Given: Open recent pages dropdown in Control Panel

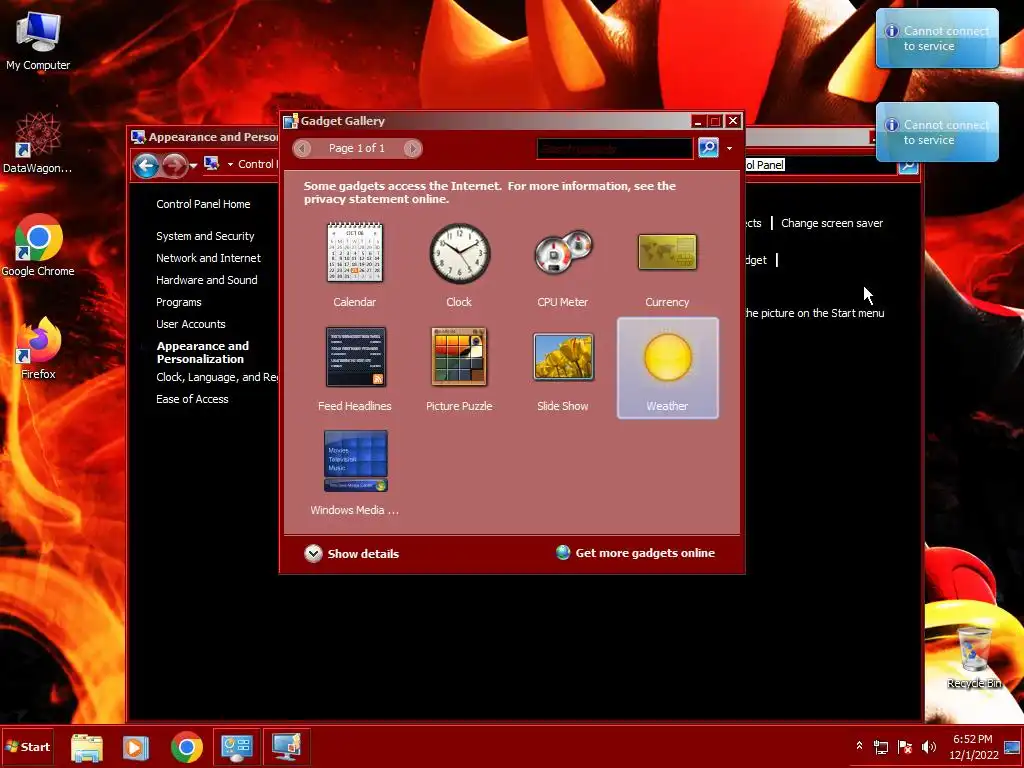Looking at the screenshot, I should [193, 166].
